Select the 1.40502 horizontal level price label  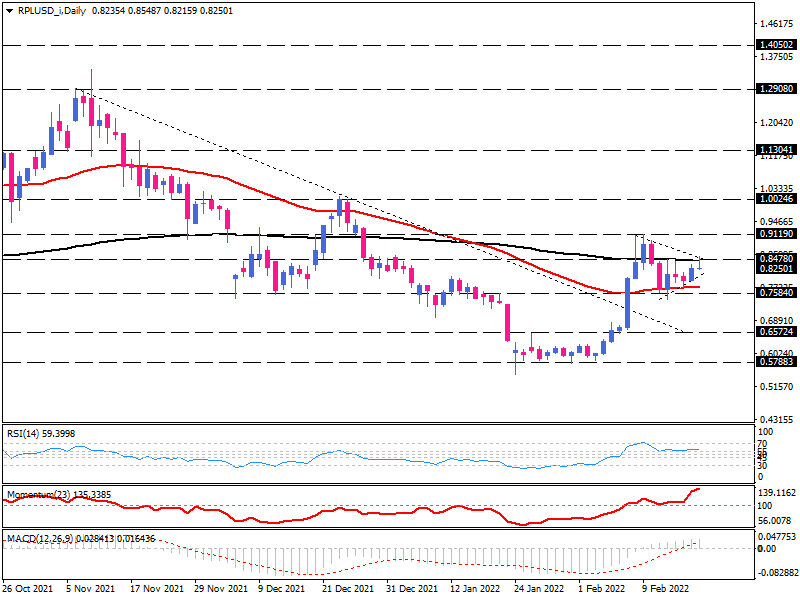(x=775, y=45)
